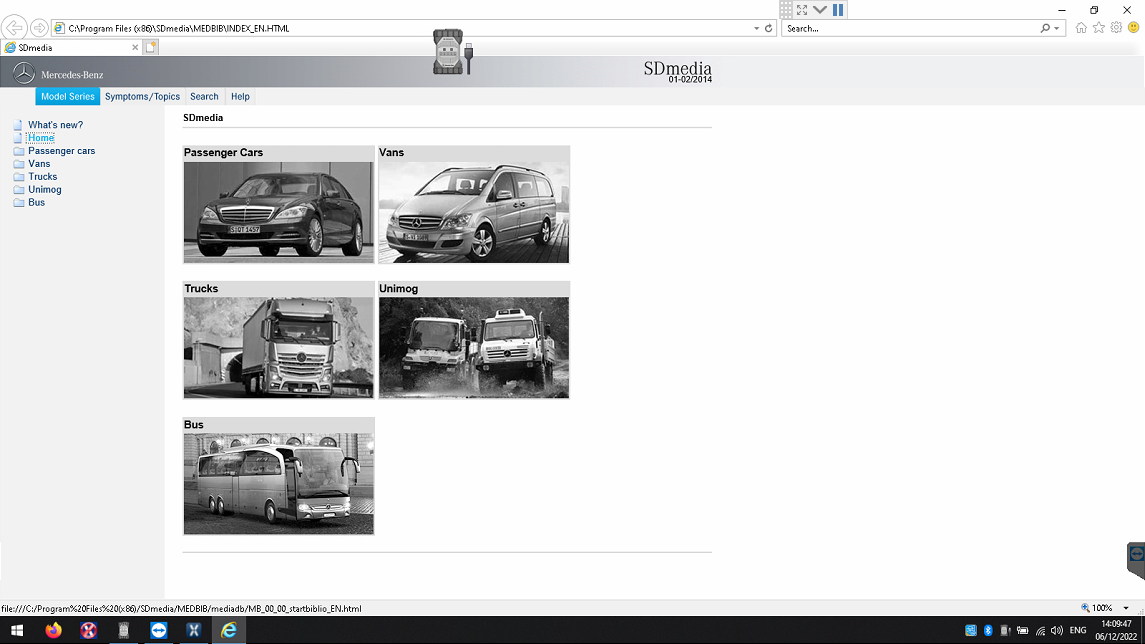Open the search provider dropdown arrow

coord(1057,28)
